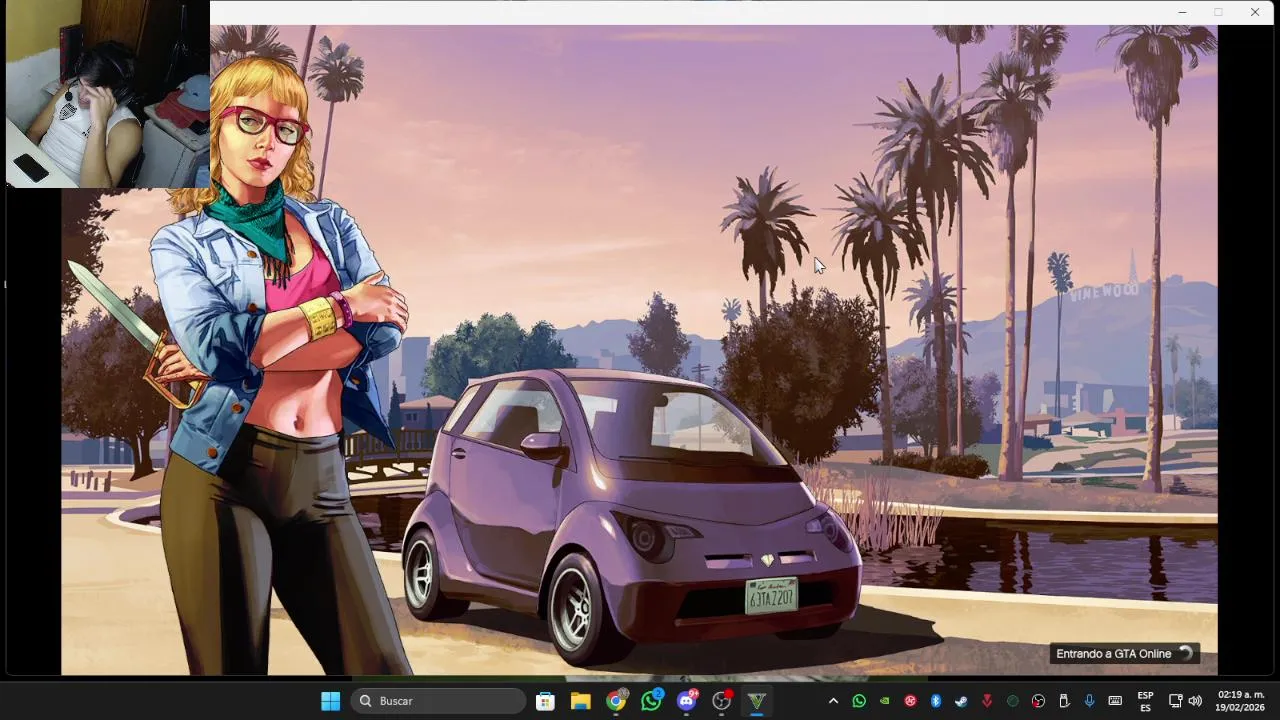
Task: Open the Bluetooth tray icon
Action: point(936,701)
